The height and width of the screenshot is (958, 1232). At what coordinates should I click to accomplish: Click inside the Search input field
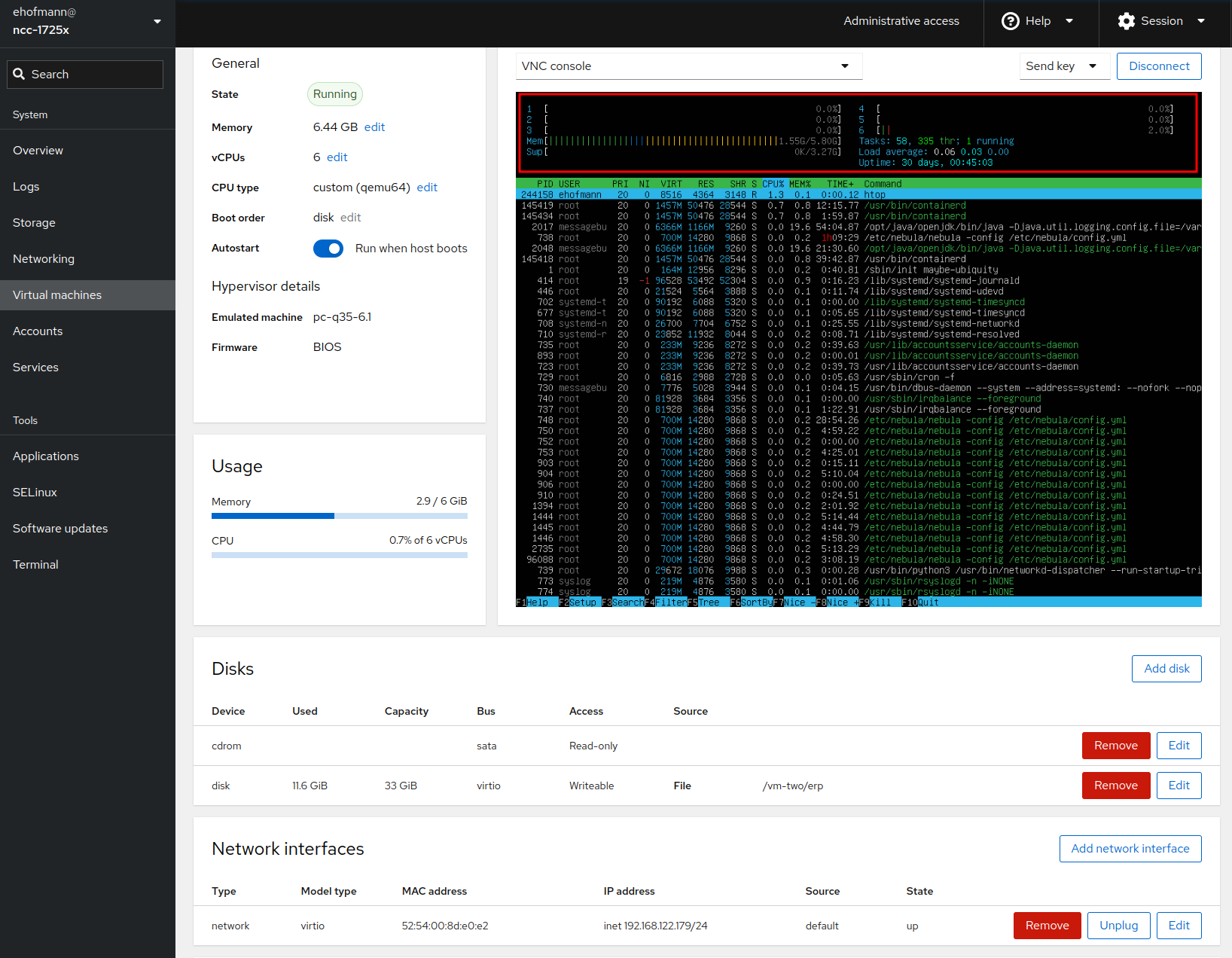tap(94, 74)
